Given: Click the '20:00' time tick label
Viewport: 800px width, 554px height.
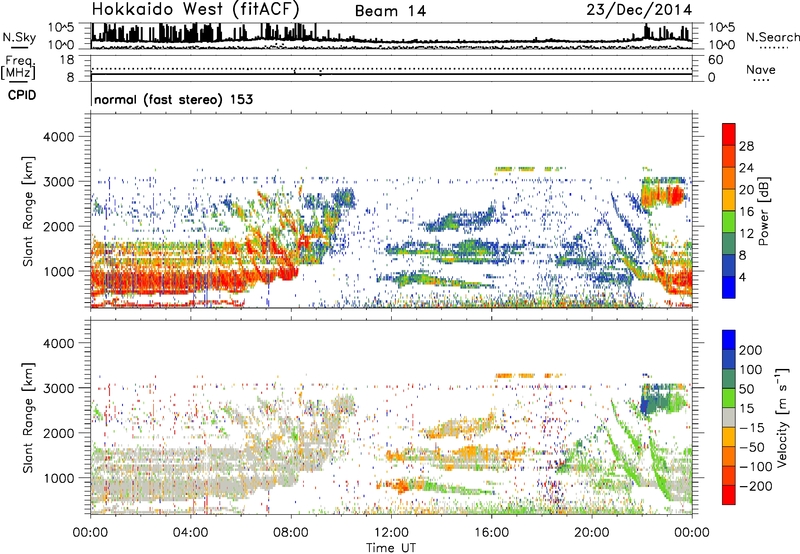Looking at the screenshot, I should coord(591,533).
